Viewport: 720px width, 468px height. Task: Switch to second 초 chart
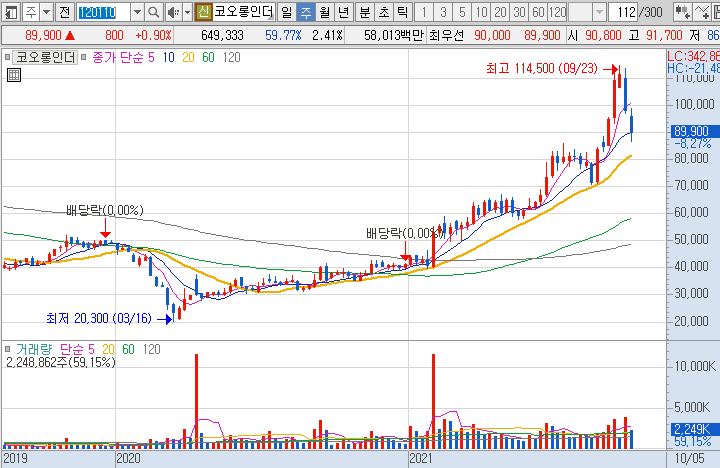click(383, 12)
